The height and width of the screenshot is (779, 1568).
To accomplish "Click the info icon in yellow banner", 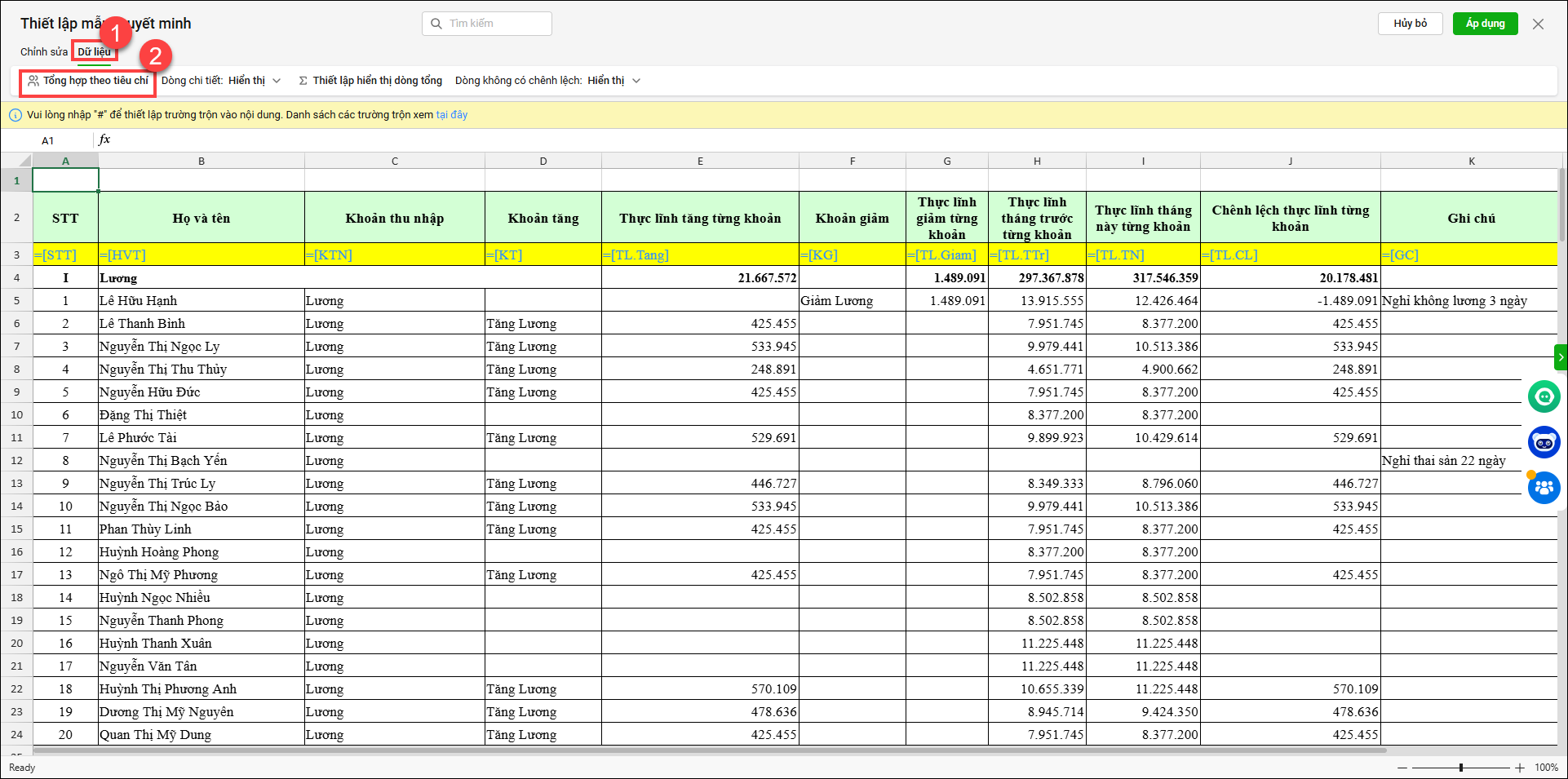I will coord(15,115).
